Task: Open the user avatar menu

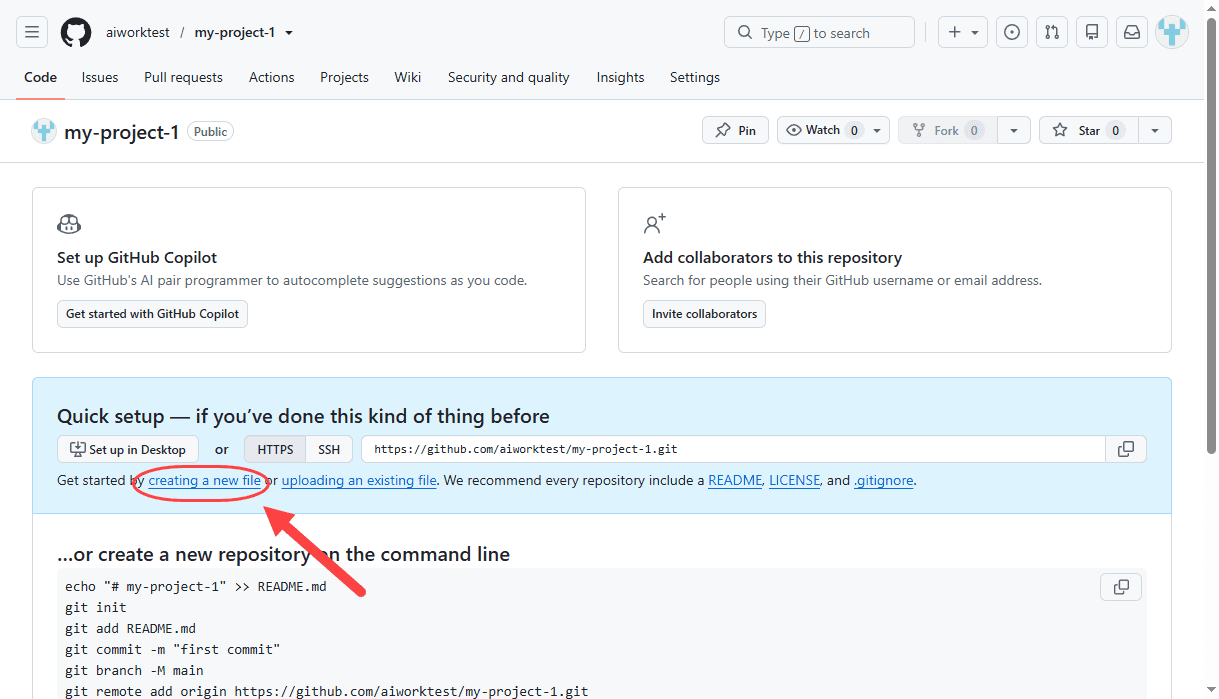Action: (1172, 32)
